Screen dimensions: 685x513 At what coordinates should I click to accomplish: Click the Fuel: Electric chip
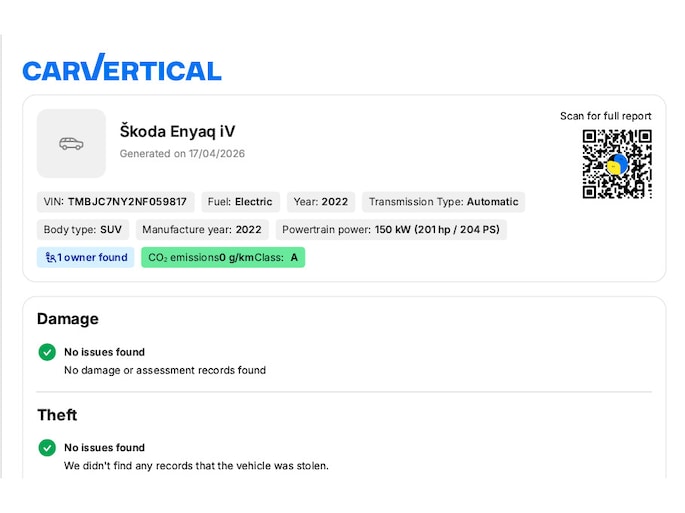[240, 202]
